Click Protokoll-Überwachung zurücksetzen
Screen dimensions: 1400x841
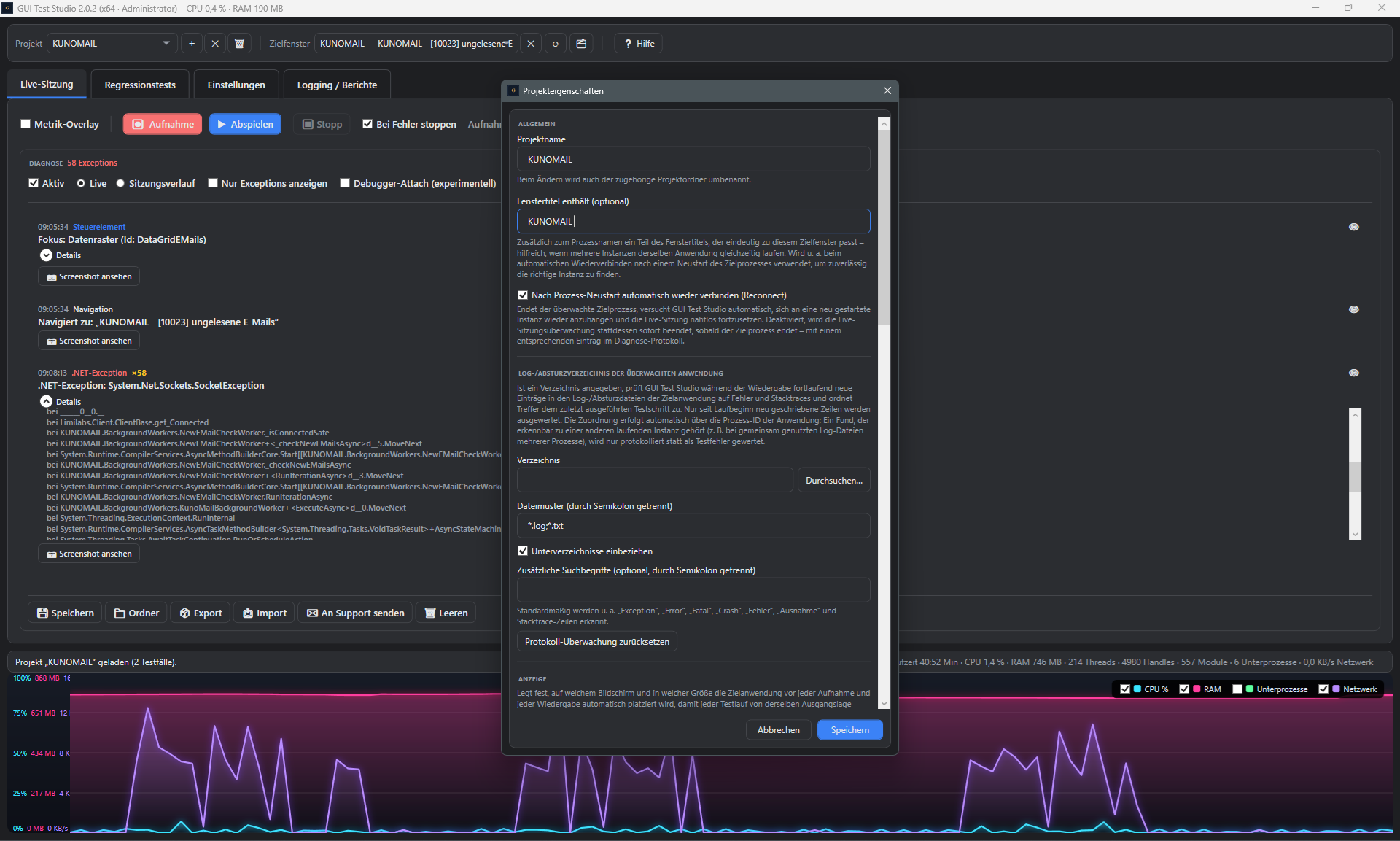tap(597, 642)
